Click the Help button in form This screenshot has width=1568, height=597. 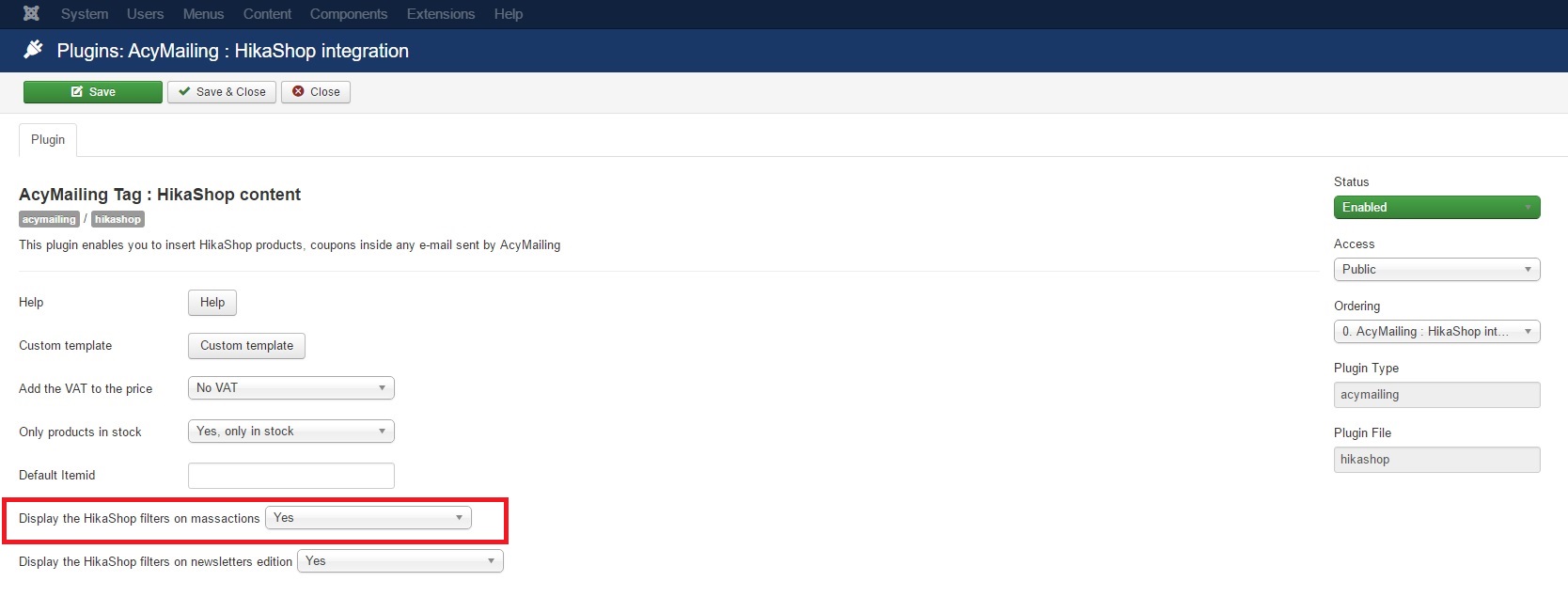(212, 303)
